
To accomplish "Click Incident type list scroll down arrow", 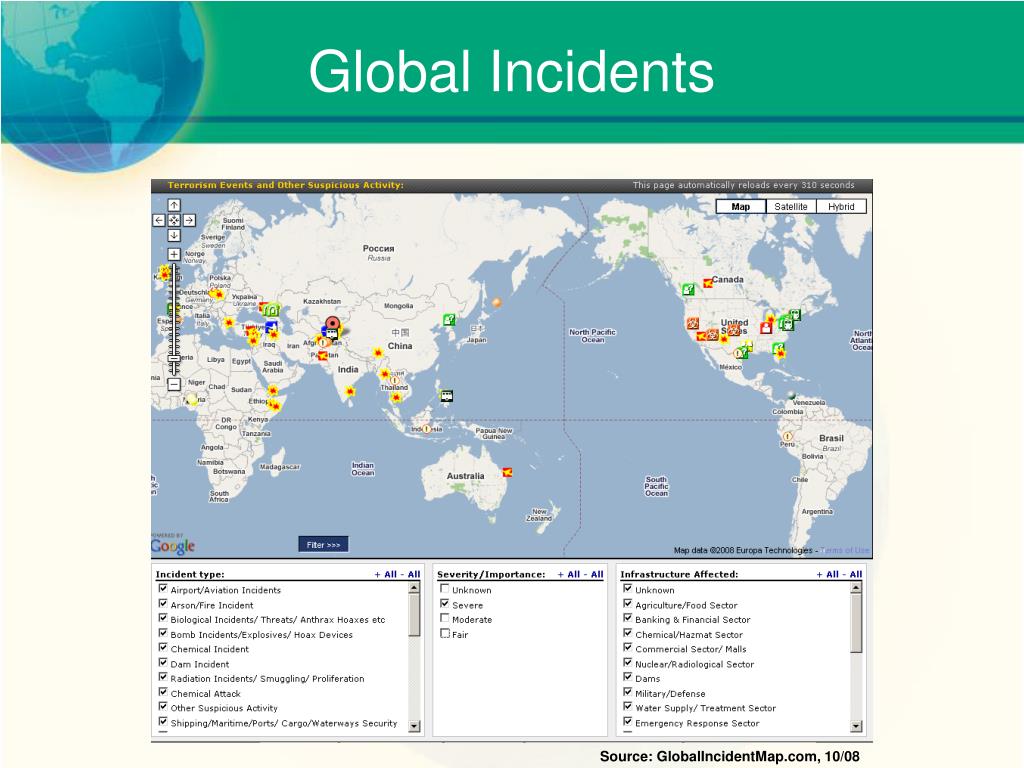I will (414, 726).
